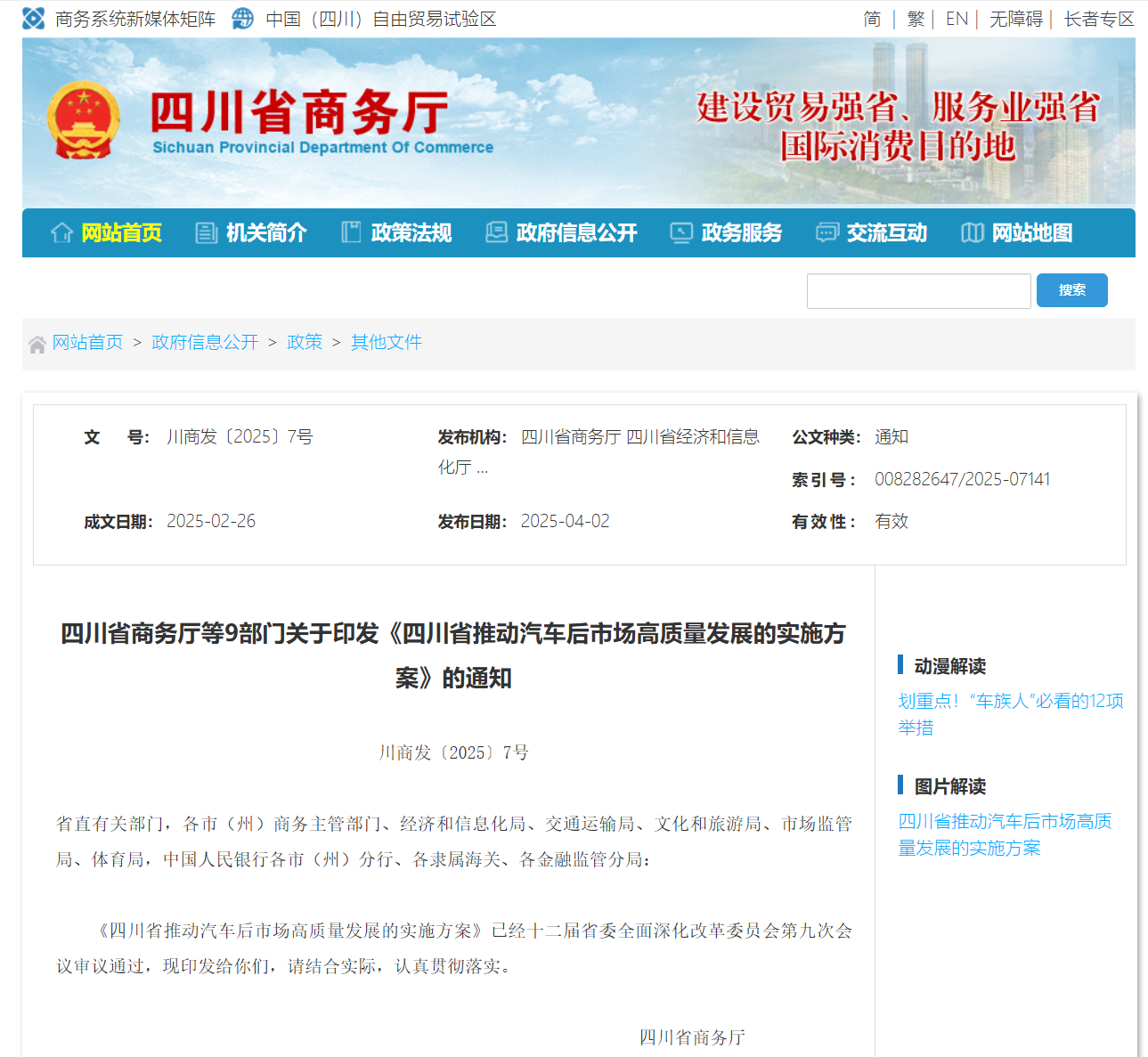Image resolution: width=1148 pixels, height=1057 pixels.
Task: Switch to simplified Chinese with 简
Action: 872,19
